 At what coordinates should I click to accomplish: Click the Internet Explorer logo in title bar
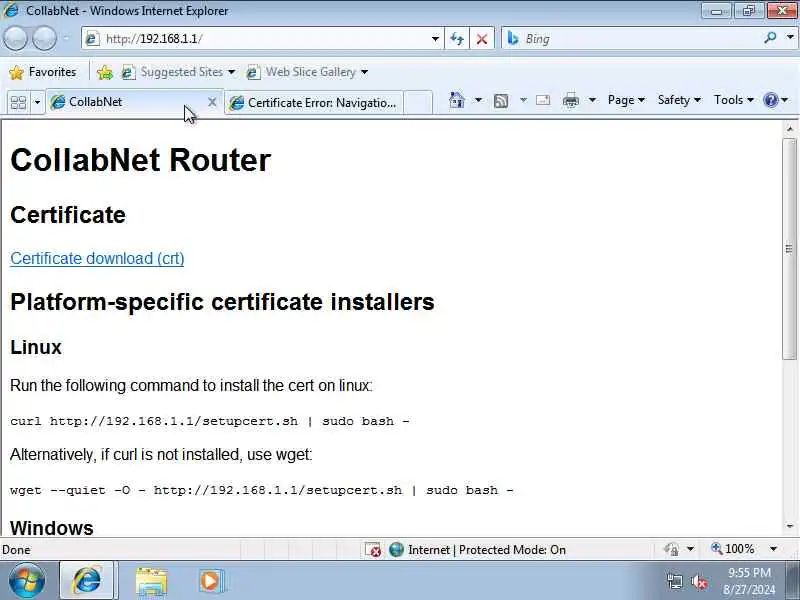click(x=10, y=10)
